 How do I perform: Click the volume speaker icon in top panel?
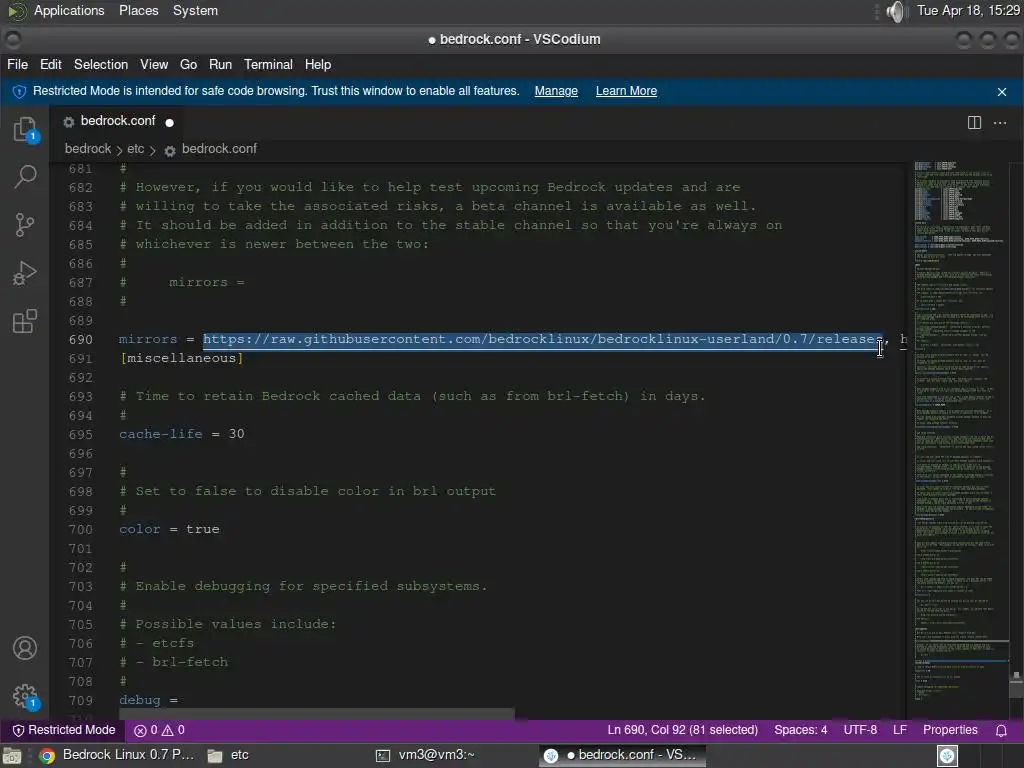[897, 11]
